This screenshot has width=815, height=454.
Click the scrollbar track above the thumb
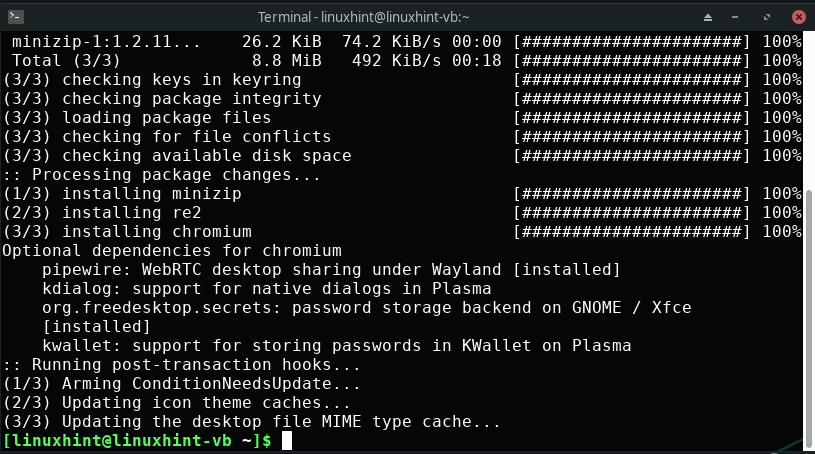809,110
